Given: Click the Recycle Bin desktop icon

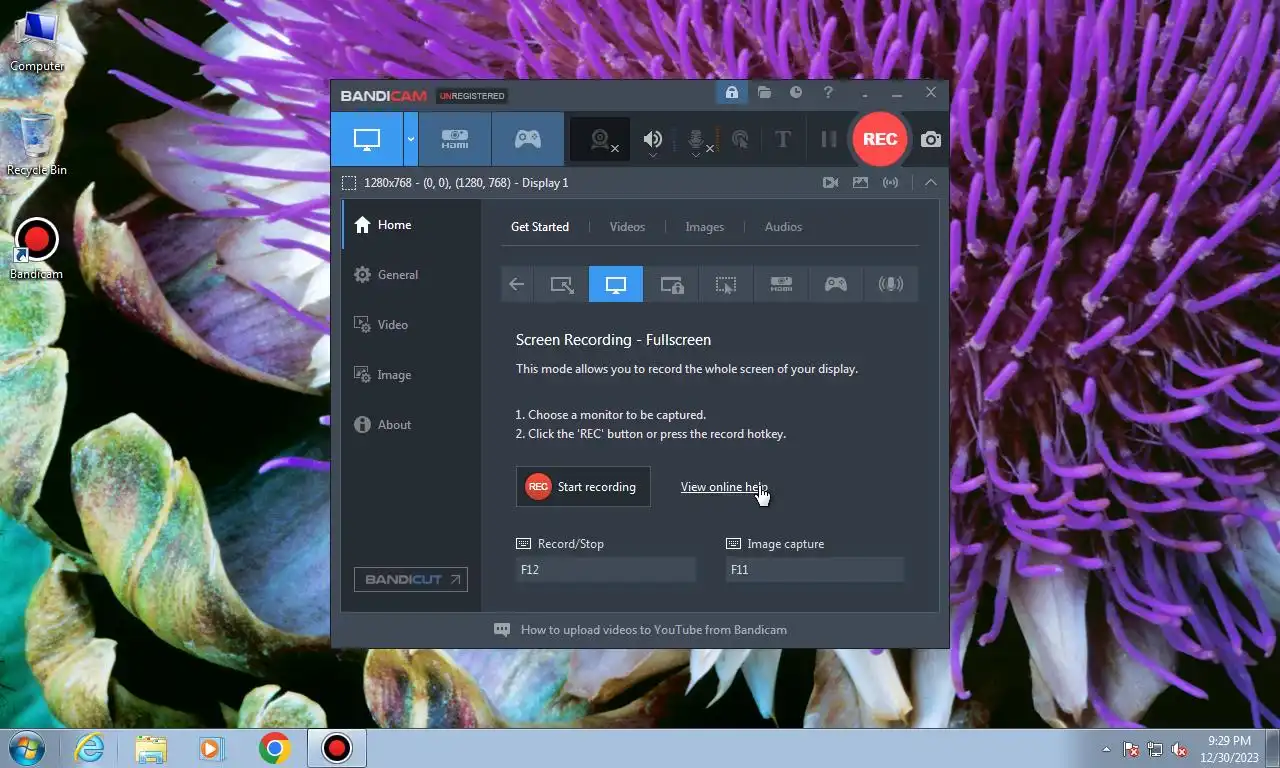Looking at the screenshot, I should (x=37, y=143).
